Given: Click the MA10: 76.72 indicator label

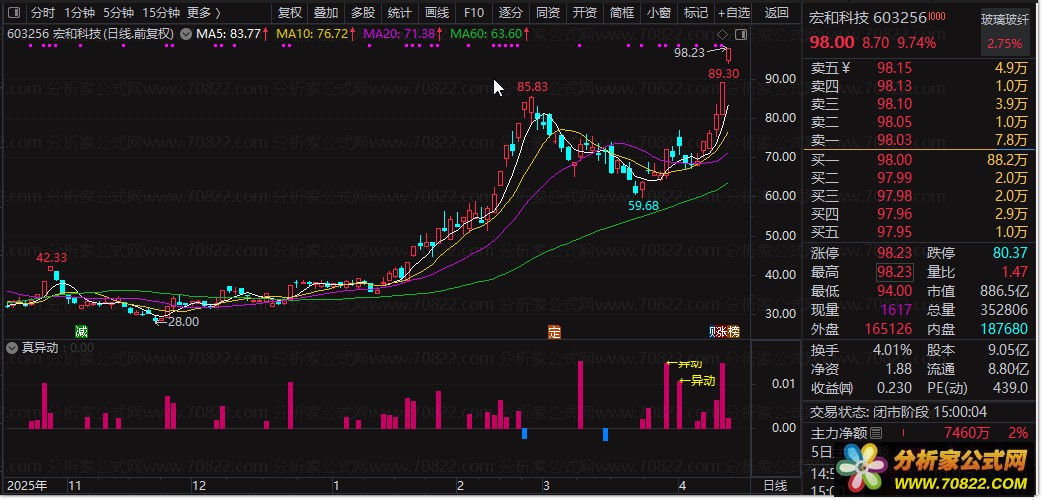Looking at the screenshot, I should coord(317,33).
